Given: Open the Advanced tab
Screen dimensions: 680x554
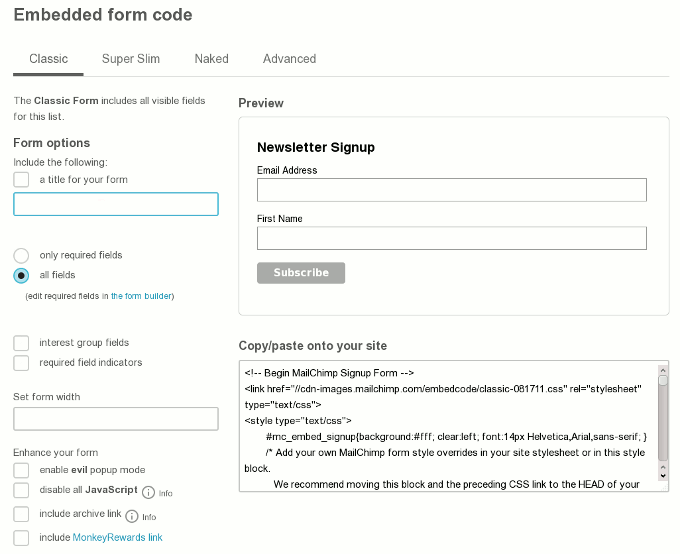Looking at the screenshot, I should [x=289, y=59].
